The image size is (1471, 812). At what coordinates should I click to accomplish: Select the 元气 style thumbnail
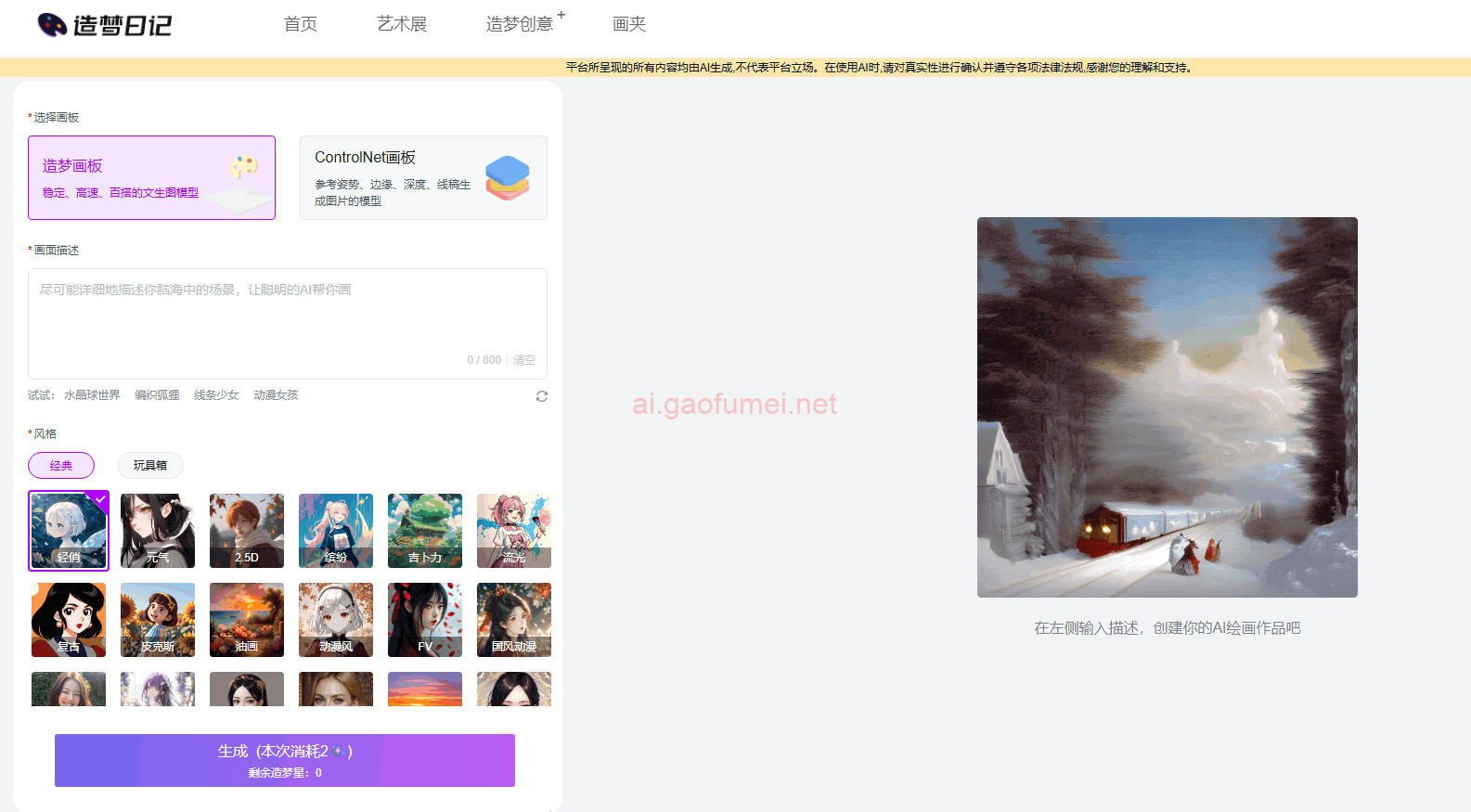(x=158, y=531)
